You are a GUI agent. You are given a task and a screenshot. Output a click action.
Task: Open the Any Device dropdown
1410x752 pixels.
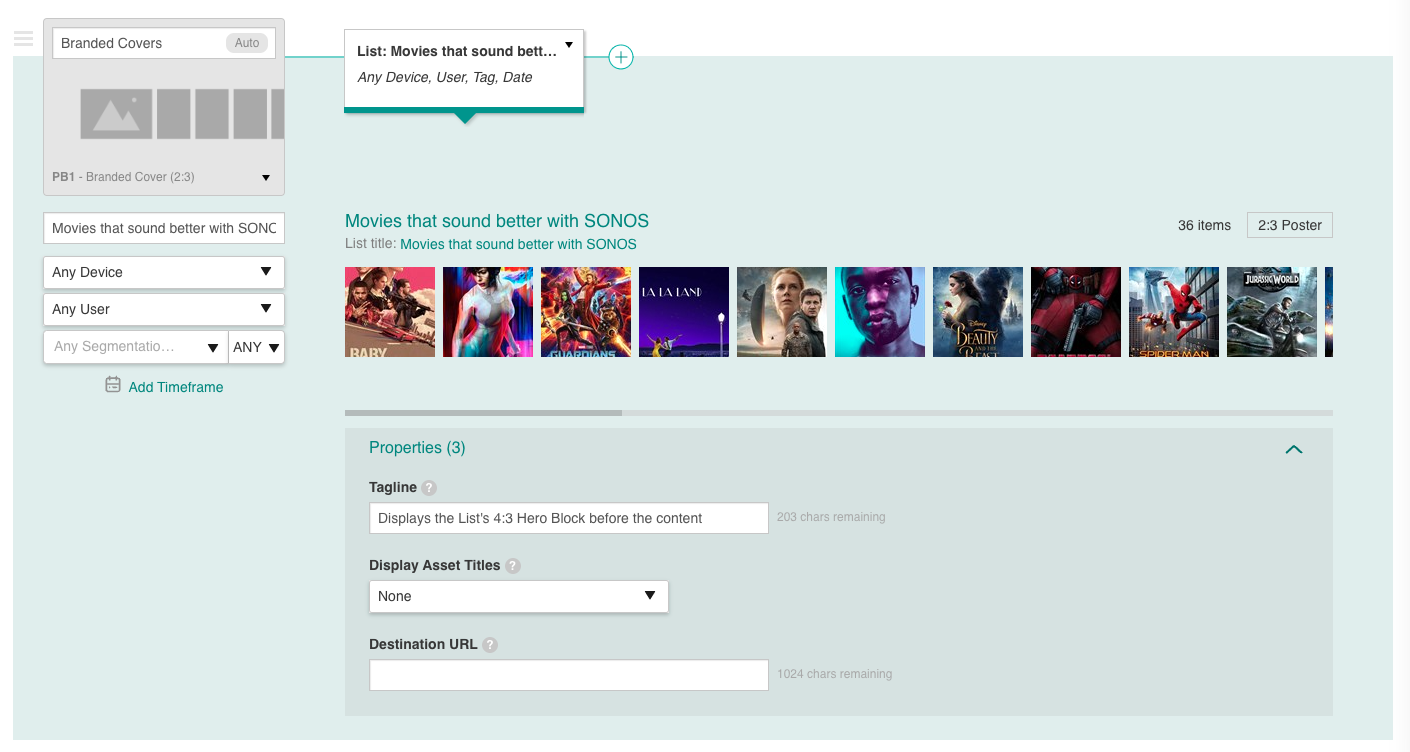pos(164,272)
